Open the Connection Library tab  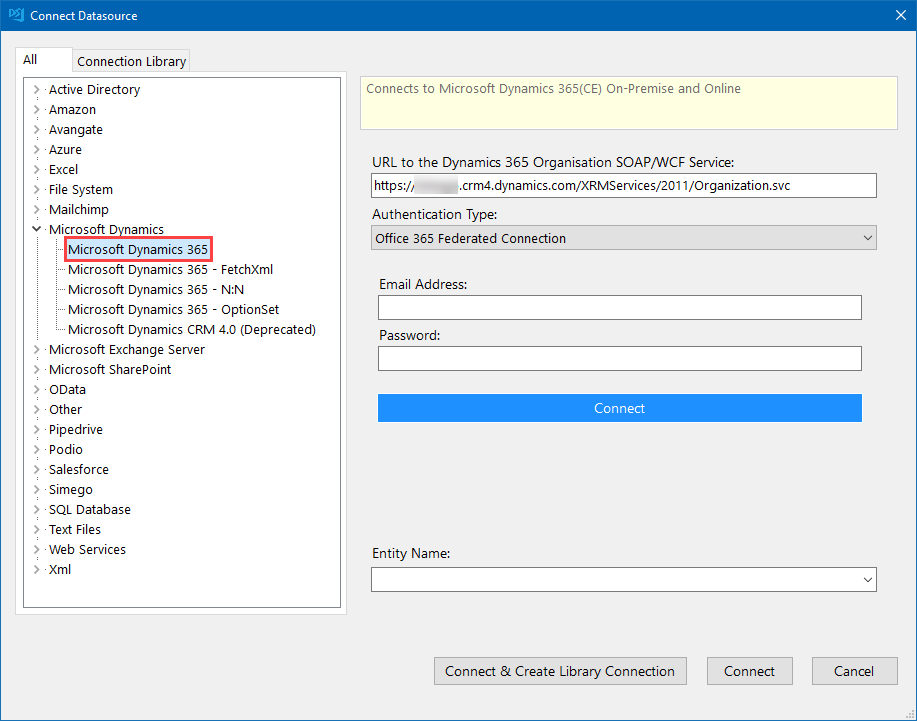pyautogui.click(x=131, y=61)
